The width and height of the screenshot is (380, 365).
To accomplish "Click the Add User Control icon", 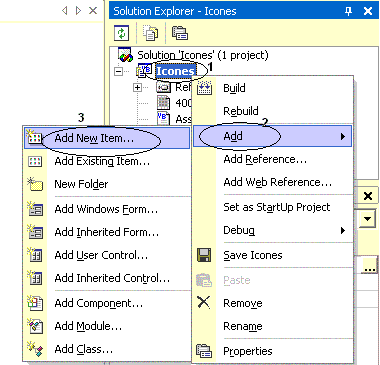I will (x=35, y=255).
